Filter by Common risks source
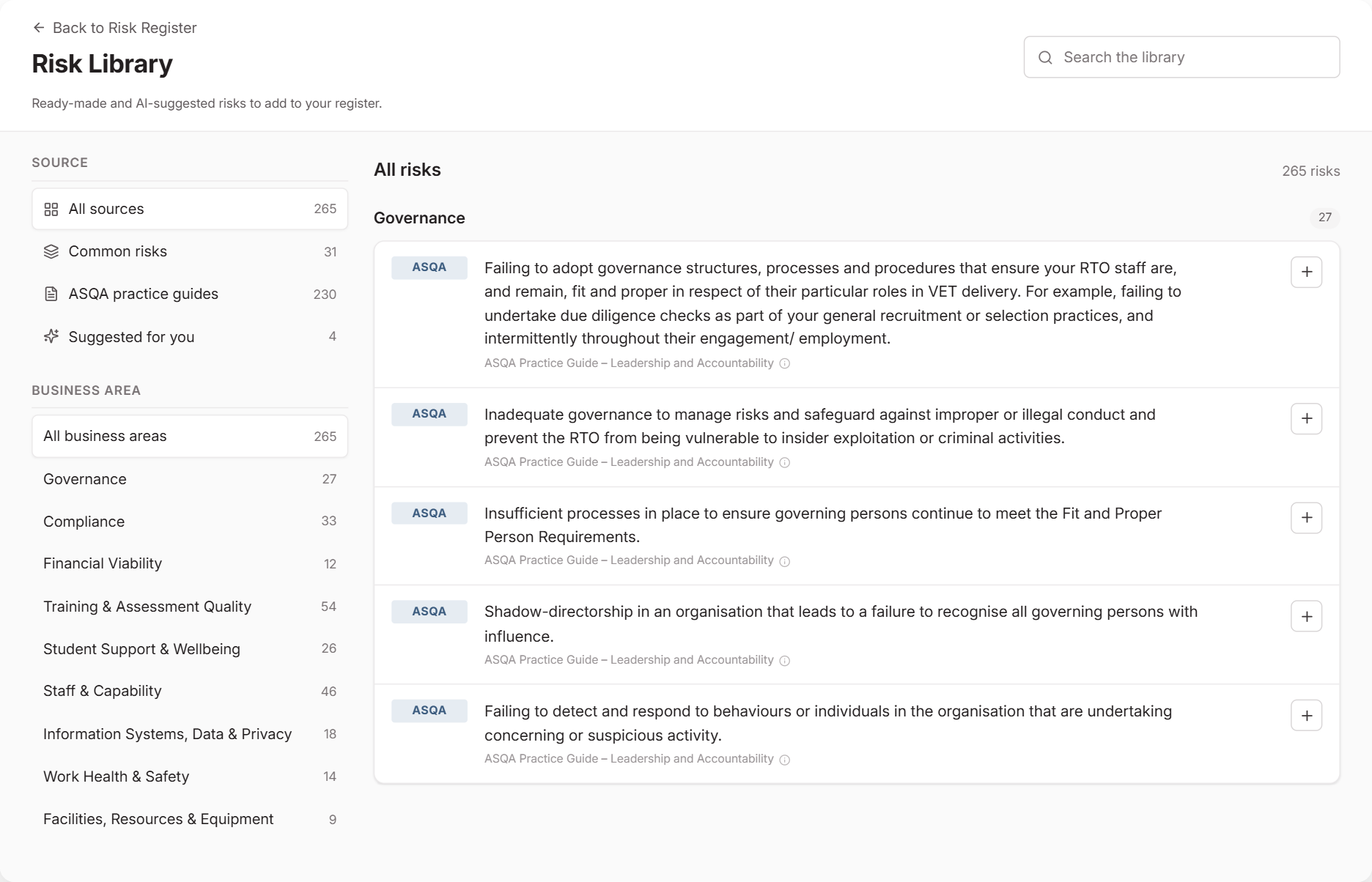The height and width of the screenshot is (882, 1372). tap(190, 251)
